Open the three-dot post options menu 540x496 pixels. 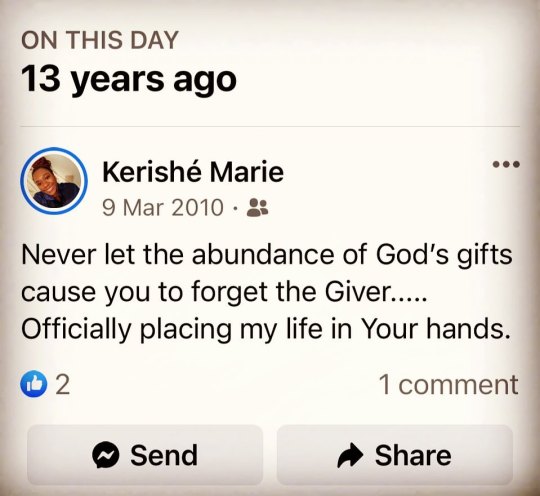pos(506,164)
